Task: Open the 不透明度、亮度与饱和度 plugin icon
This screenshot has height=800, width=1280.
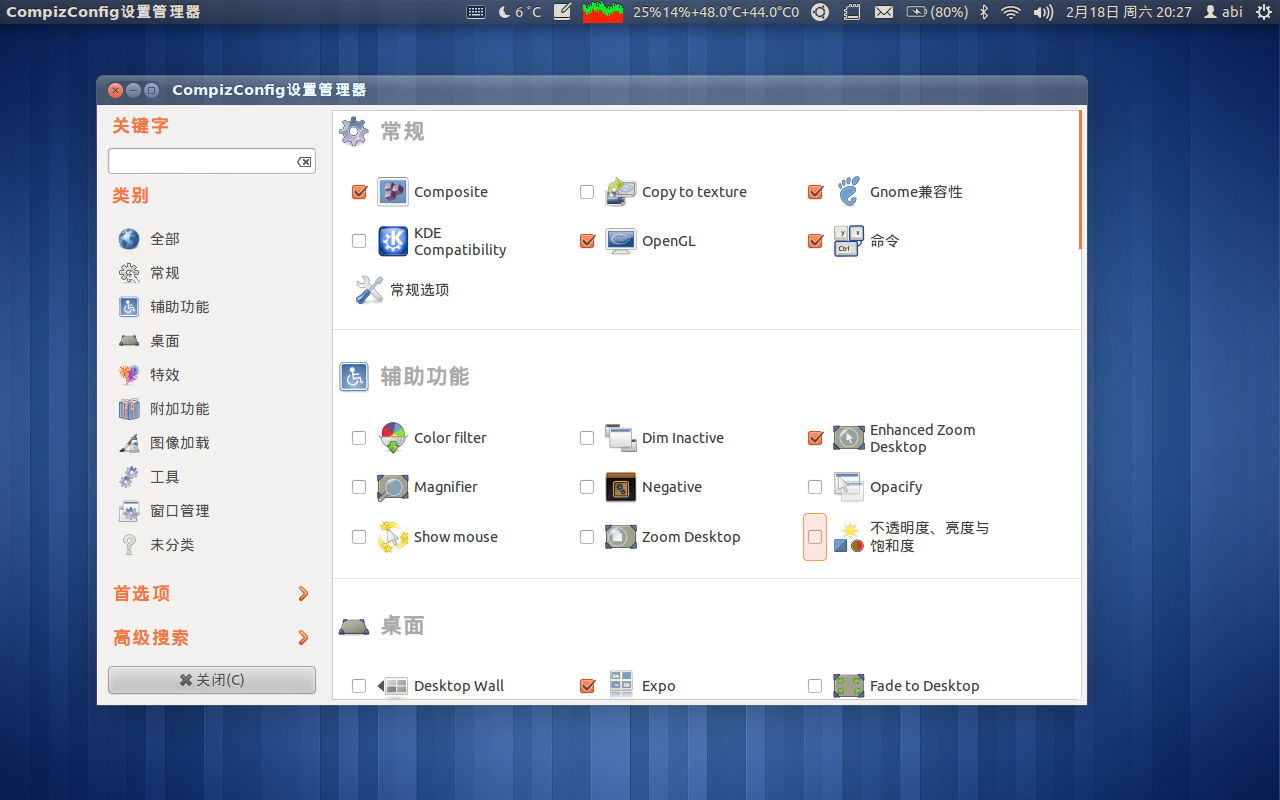Action: click(849, 537)
